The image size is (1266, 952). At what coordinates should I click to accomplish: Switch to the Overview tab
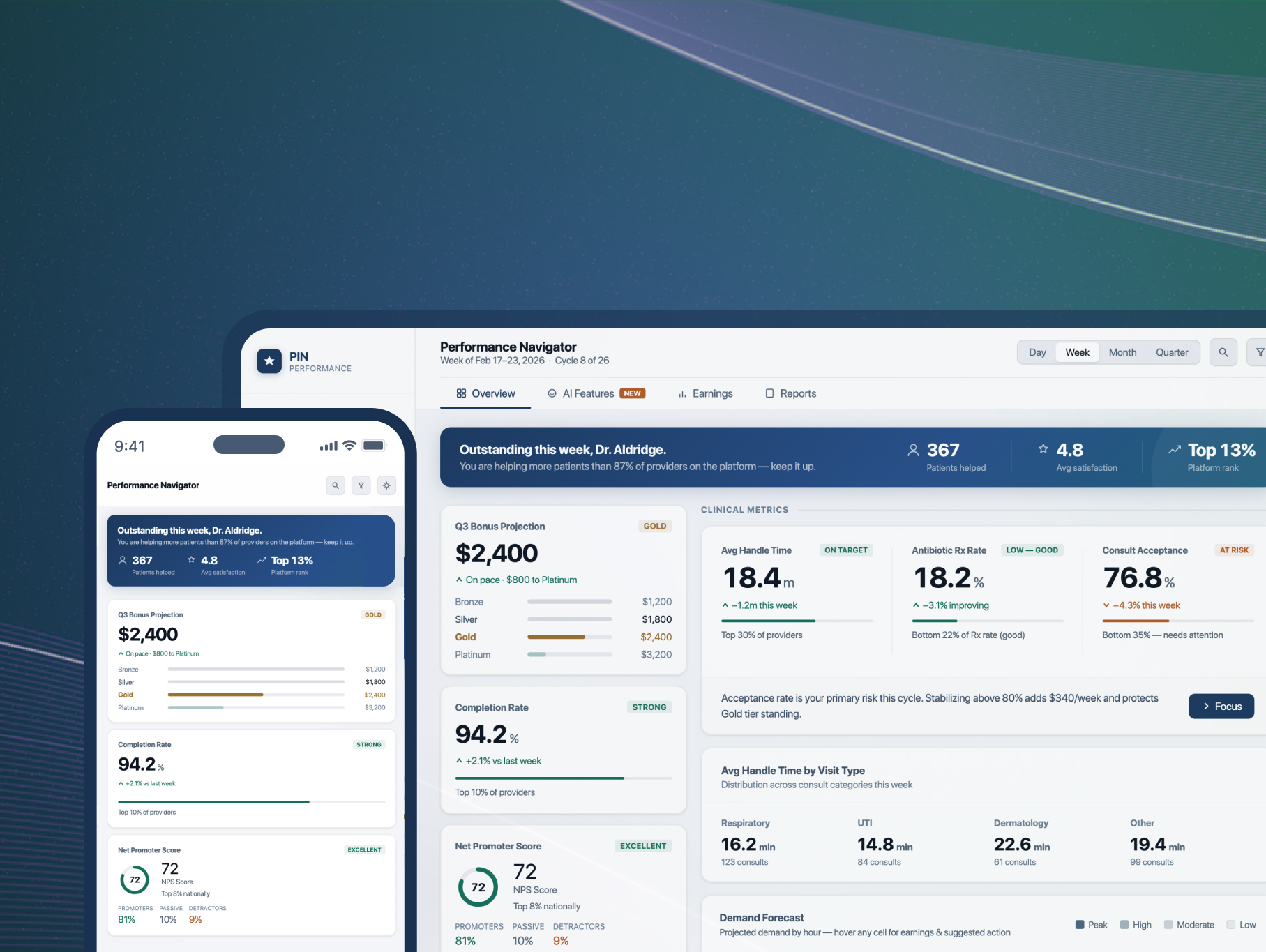tap(485, 393)
